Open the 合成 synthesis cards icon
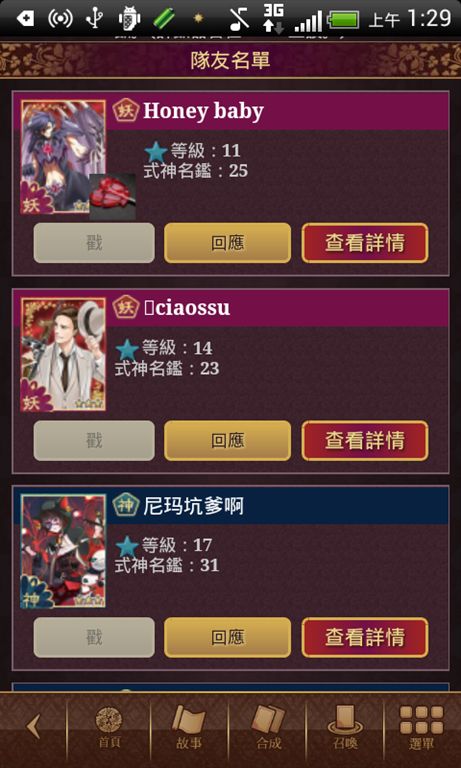Image resolution: width=461 pixels, height=768 pixels. point(268,727)
